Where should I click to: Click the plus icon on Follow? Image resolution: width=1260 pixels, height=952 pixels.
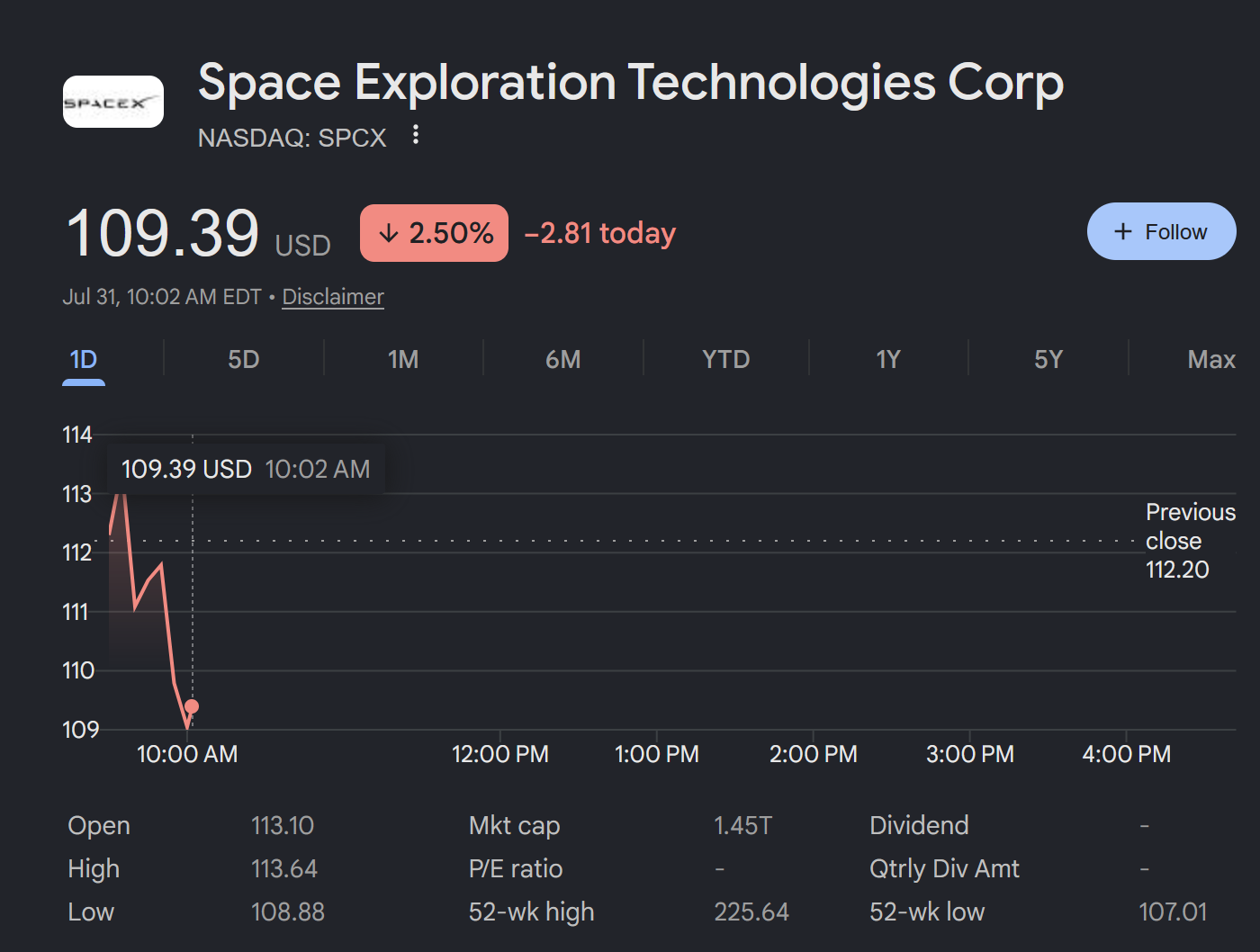1122,231
